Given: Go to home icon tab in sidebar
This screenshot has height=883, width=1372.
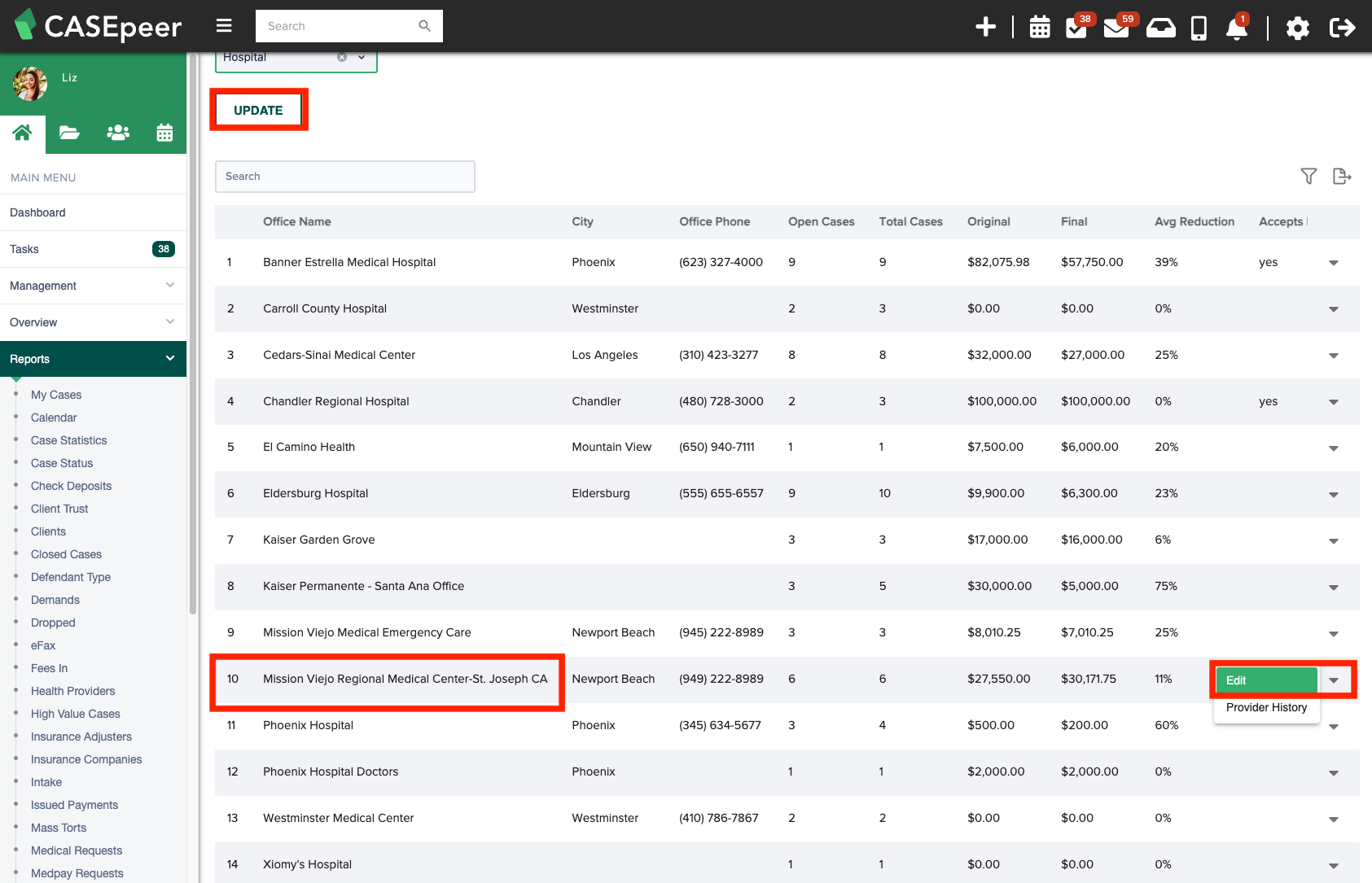Looking at the screenshot, I should pyautogui.click(x=23, y=133).
